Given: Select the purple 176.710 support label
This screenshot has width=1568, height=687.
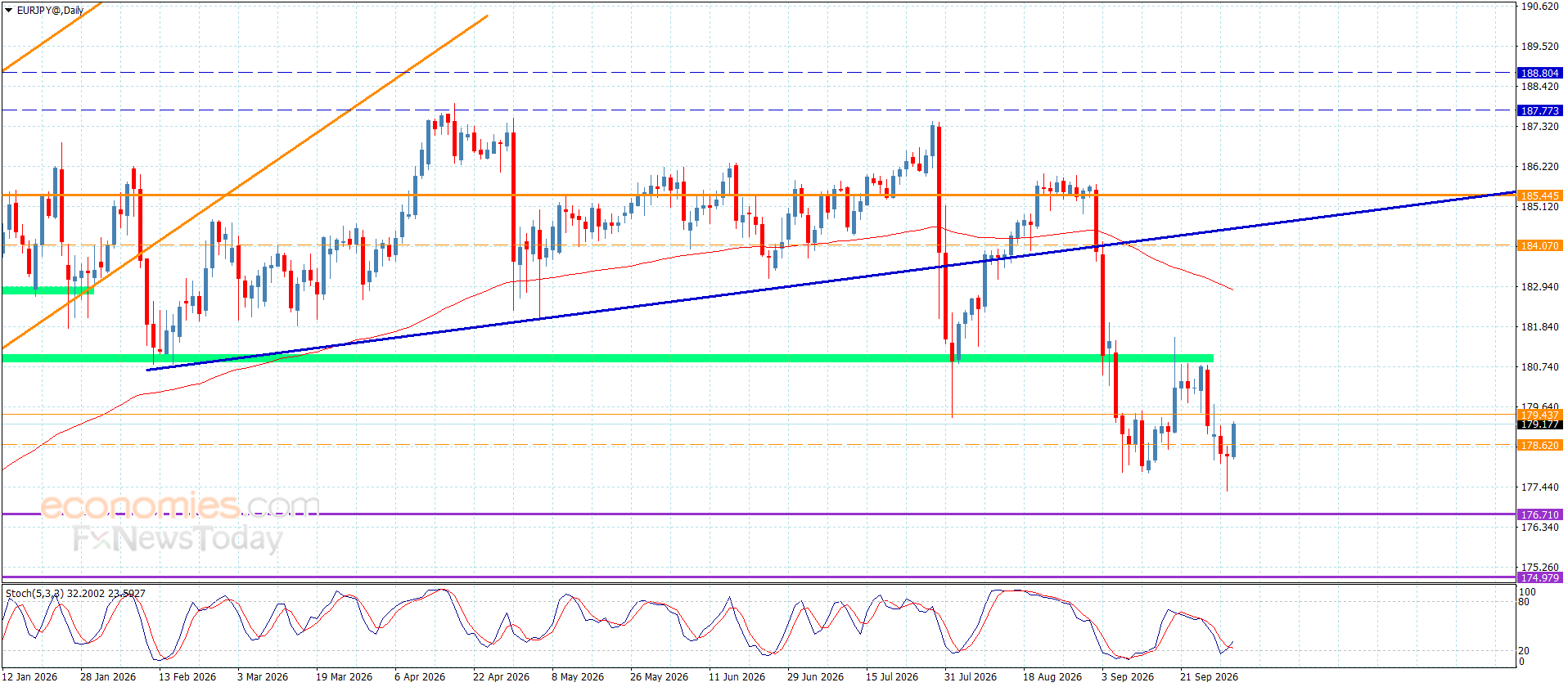Looking at the screenshot, I should 1539,514.
